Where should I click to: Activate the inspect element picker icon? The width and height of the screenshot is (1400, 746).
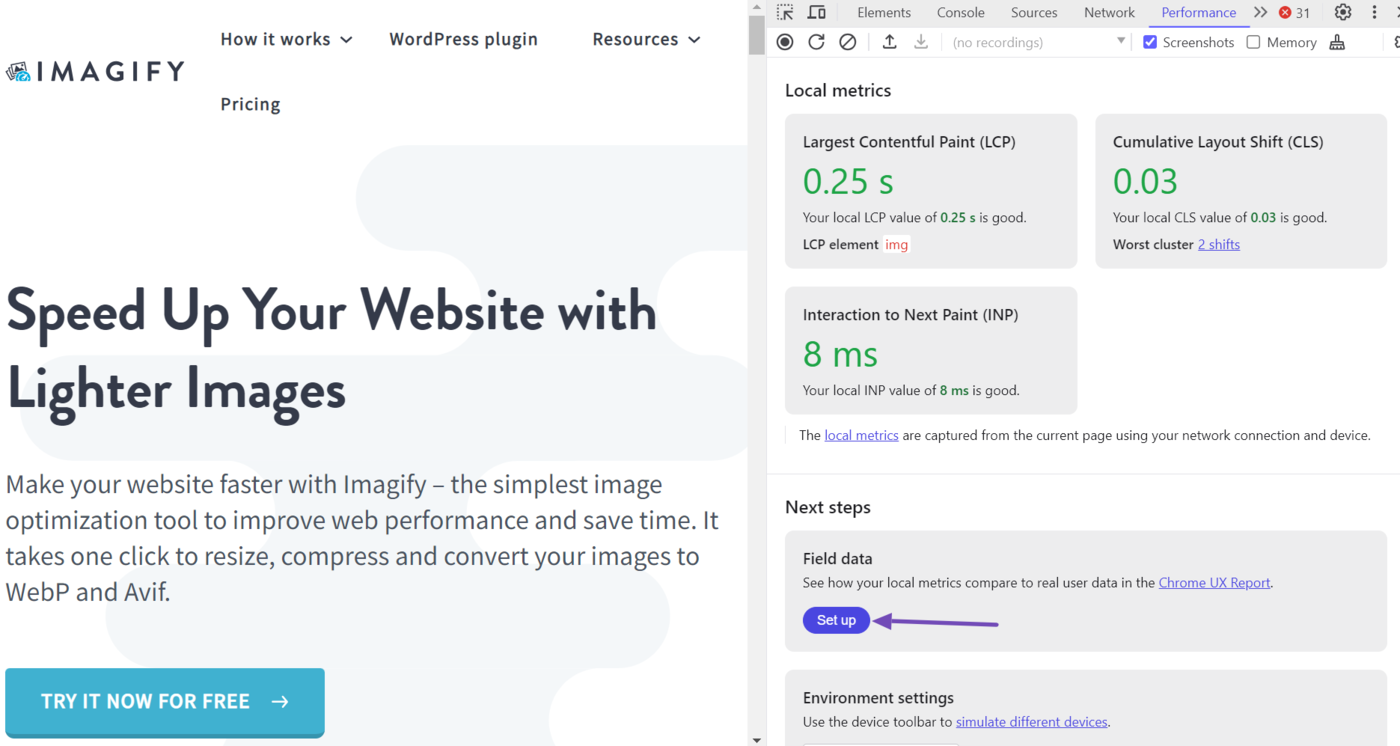click(785, 12)
